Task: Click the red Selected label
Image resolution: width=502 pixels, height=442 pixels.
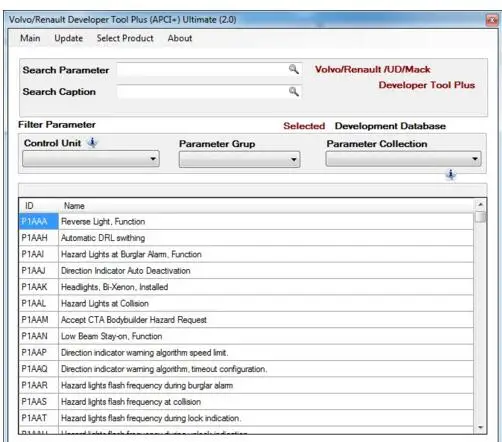Action: (x=304, y=126)
